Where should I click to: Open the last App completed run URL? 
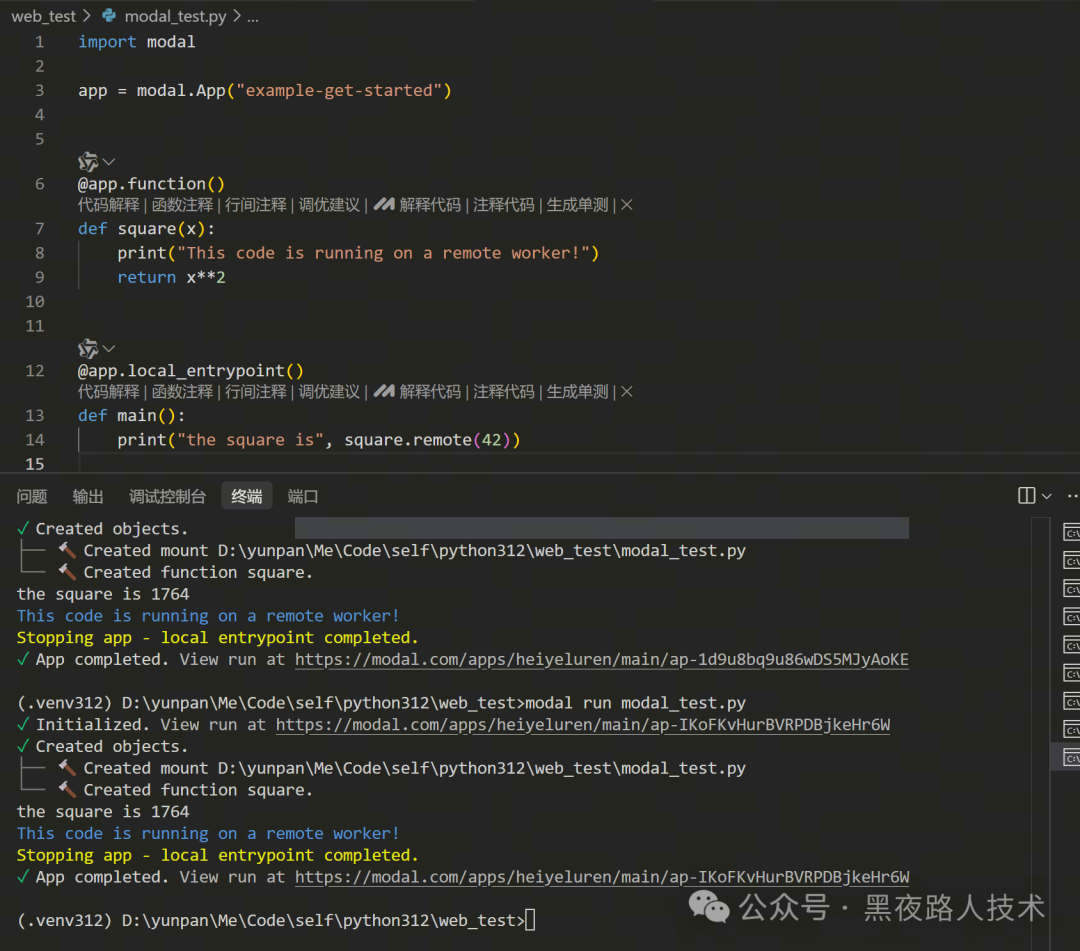click(x=602, y=877)
